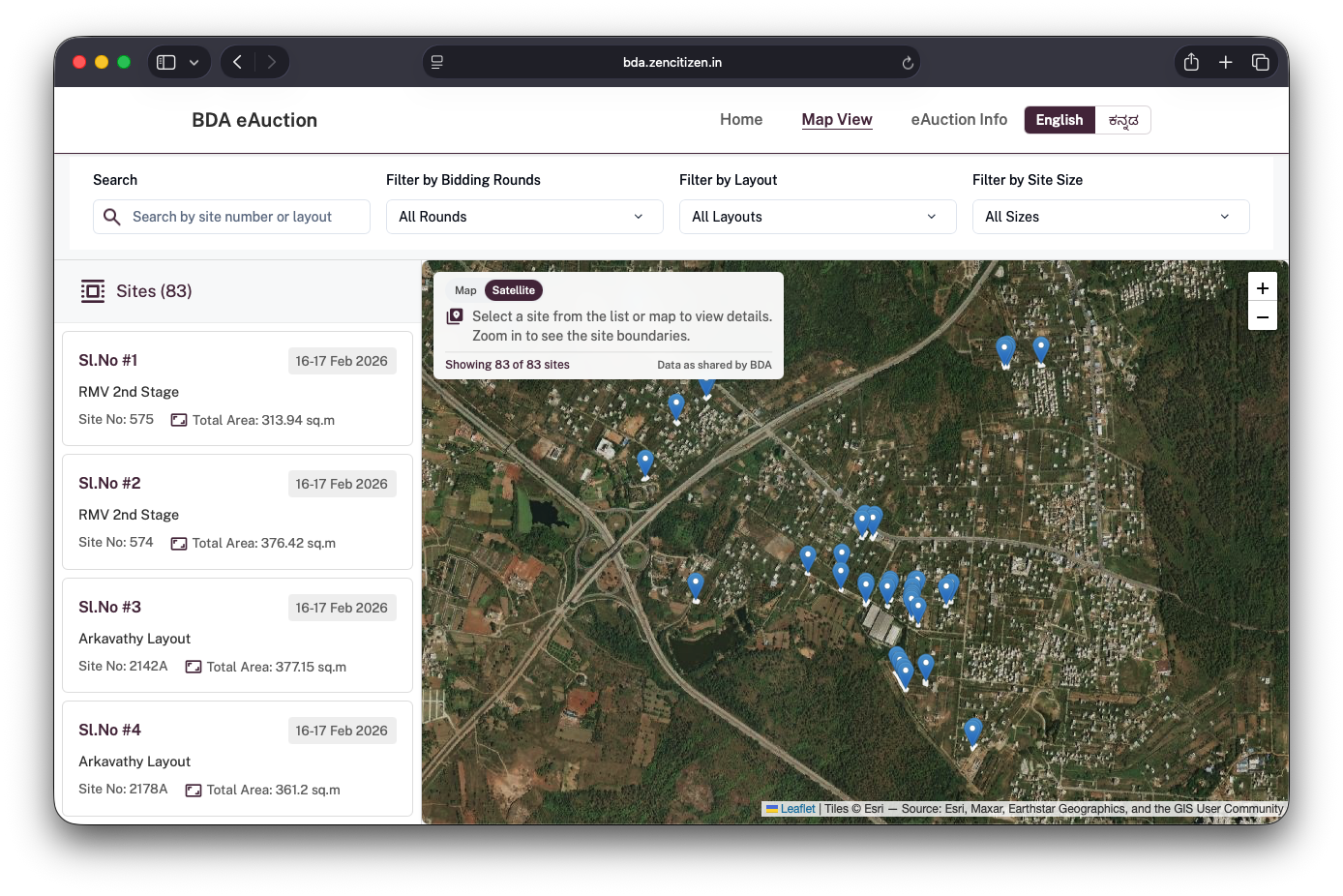Open the eAuction Info tab
This screenshot has width=1343, height=896.
(958, 120)
